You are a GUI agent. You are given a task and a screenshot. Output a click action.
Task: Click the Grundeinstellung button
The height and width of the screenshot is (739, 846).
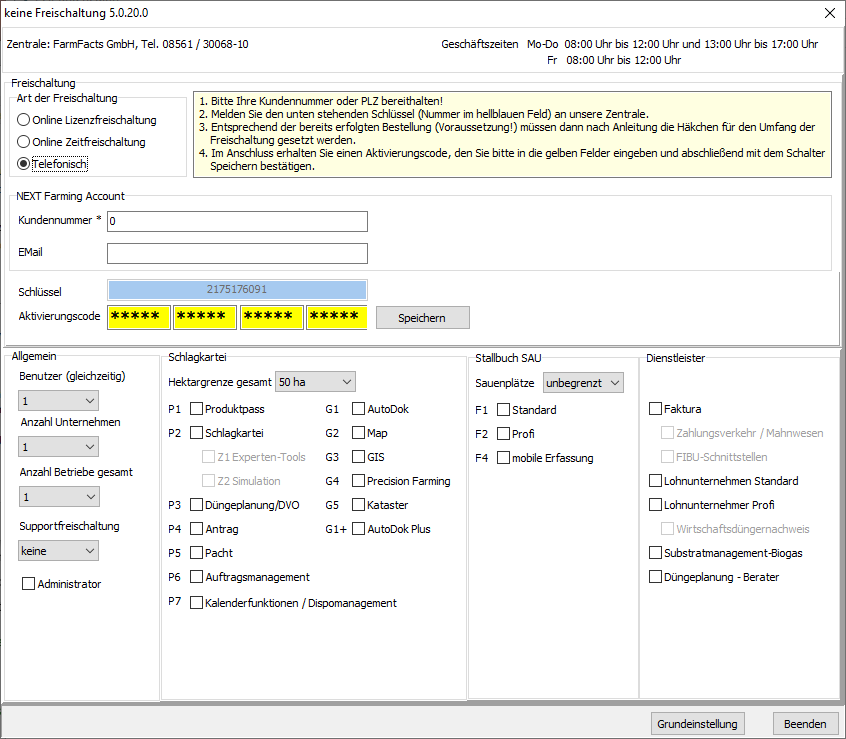coord(698,724)
